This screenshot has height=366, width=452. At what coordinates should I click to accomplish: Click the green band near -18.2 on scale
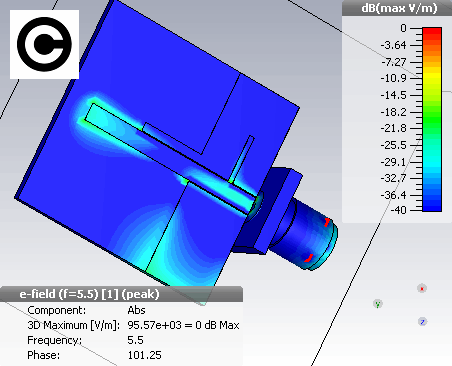click(x=432, y=112)
